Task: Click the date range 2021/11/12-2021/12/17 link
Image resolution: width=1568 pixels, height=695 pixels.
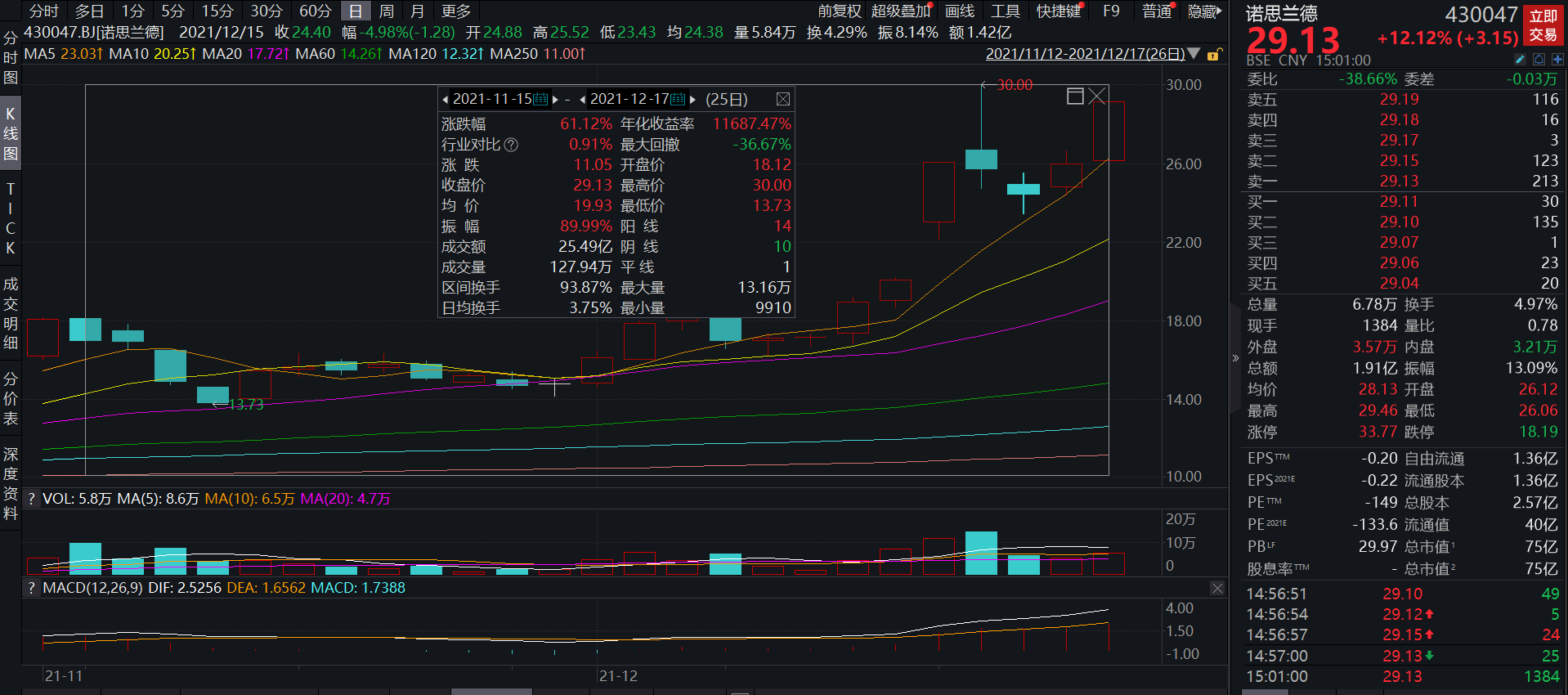Action: click(x=1085, y=54)
